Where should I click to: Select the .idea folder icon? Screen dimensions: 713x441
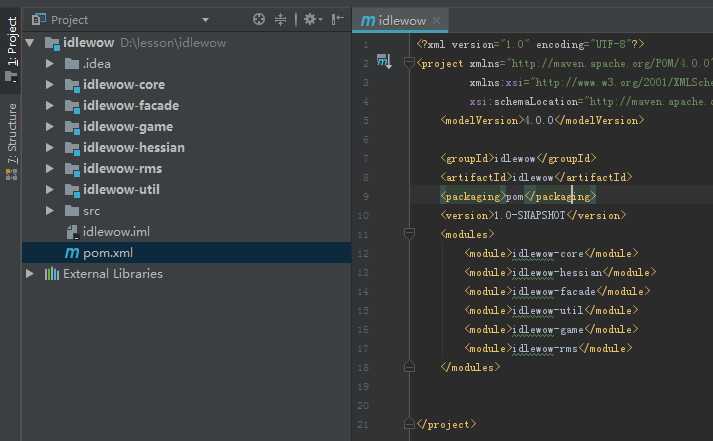[x=72, y=64]
